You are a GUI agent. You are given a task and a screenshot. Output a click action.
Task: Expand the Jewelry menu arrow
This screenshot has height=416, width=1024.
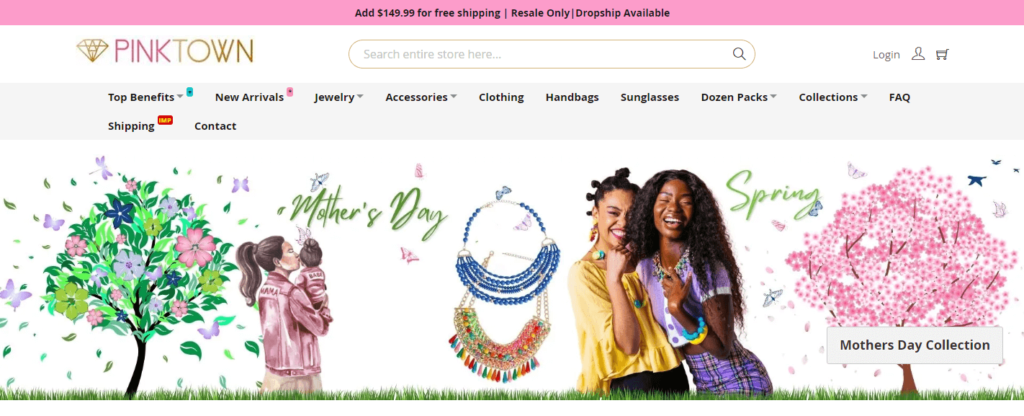[x=360, y=97]
